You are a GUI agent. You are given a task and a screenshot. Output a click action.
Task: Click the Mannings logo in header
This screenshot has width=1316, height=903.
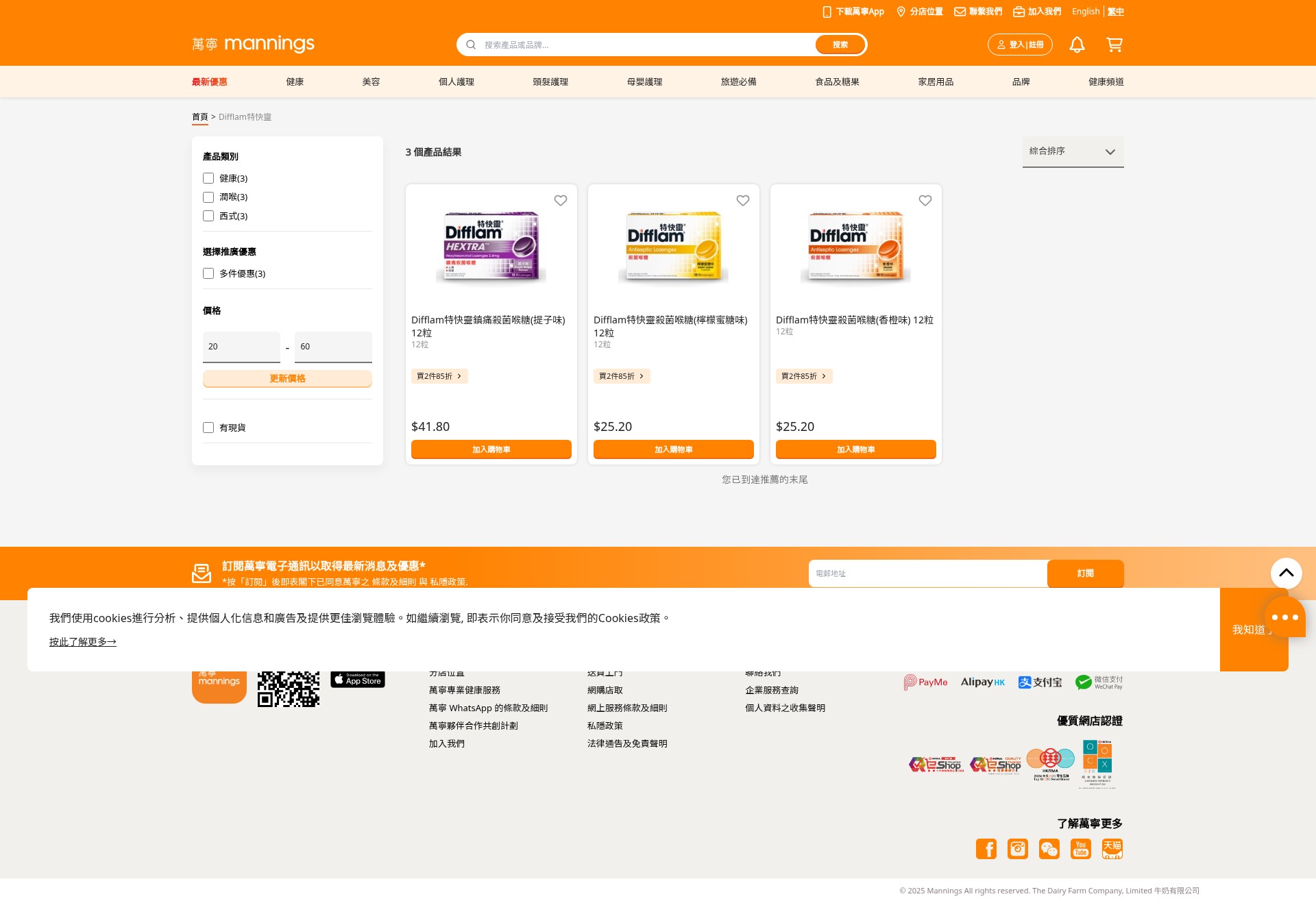point(253,45)
